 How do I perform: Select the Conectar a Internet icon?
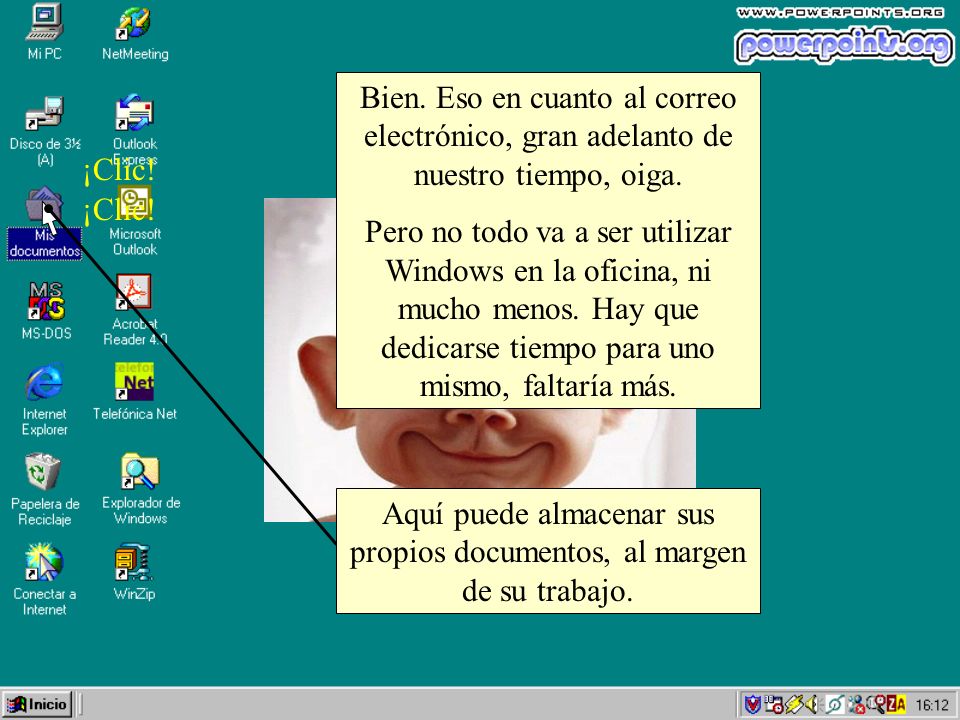pyautogui.click(x=43, y=562)
